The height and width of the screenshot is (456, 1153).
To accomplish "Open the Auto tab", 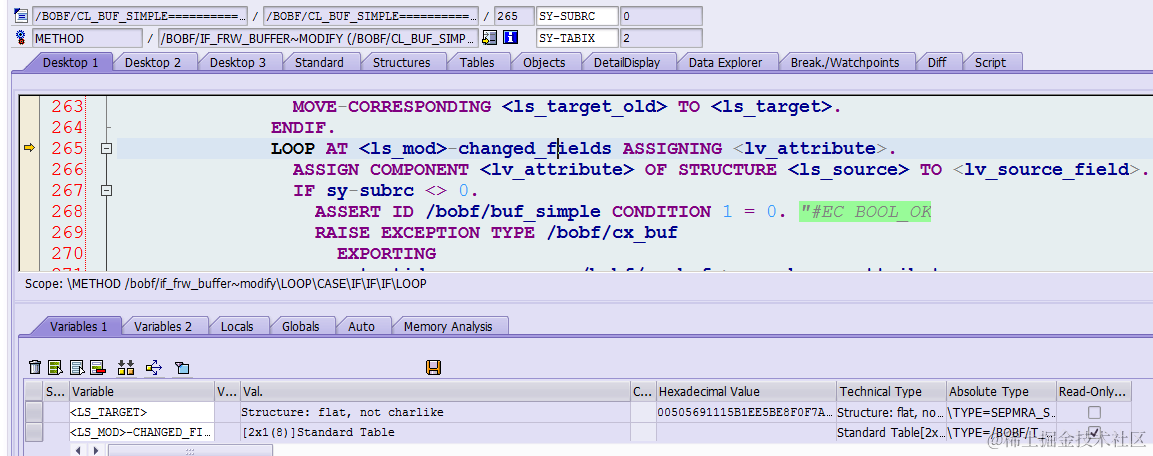I will [361, 326].
